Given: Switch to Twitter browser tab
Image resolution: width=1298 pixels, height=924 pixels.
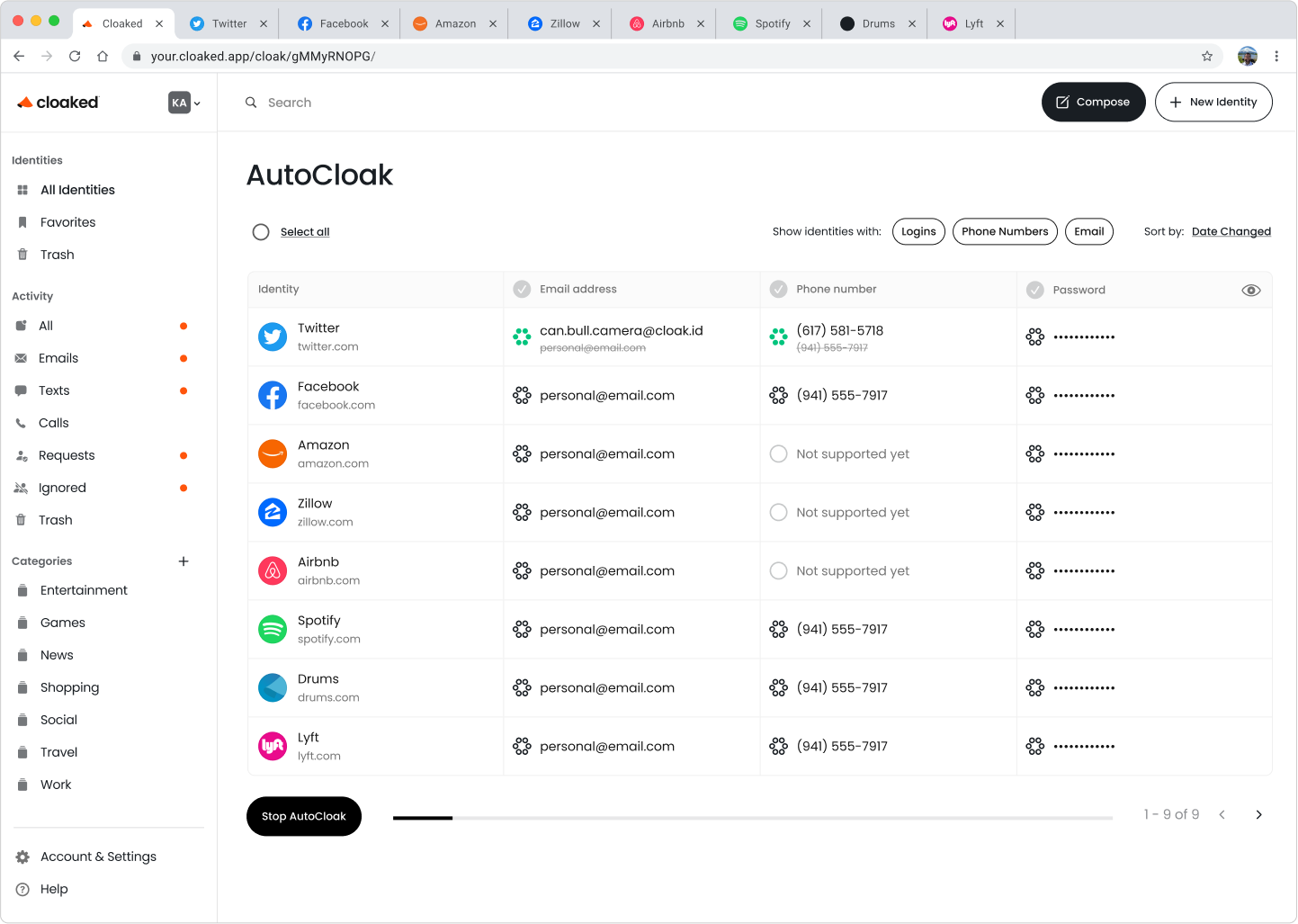Looking at the screenshot, I should click(x=229, y=23).
